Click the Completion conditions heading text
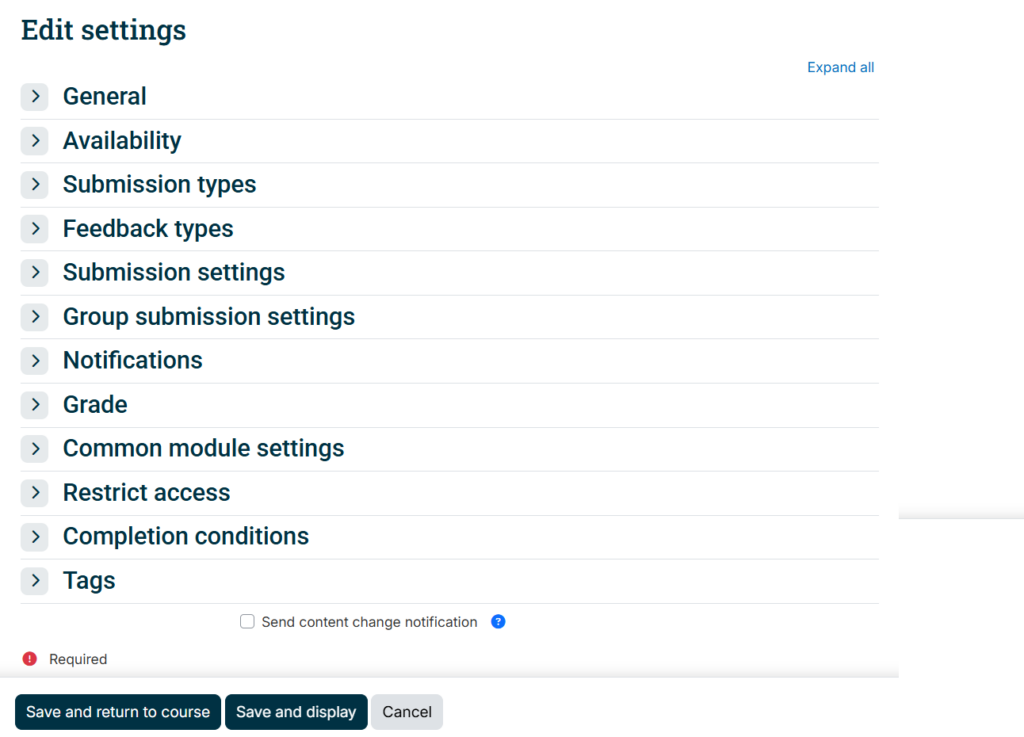Image resolution: width=1024 pixels, height=737 pixels. [186, 537]
